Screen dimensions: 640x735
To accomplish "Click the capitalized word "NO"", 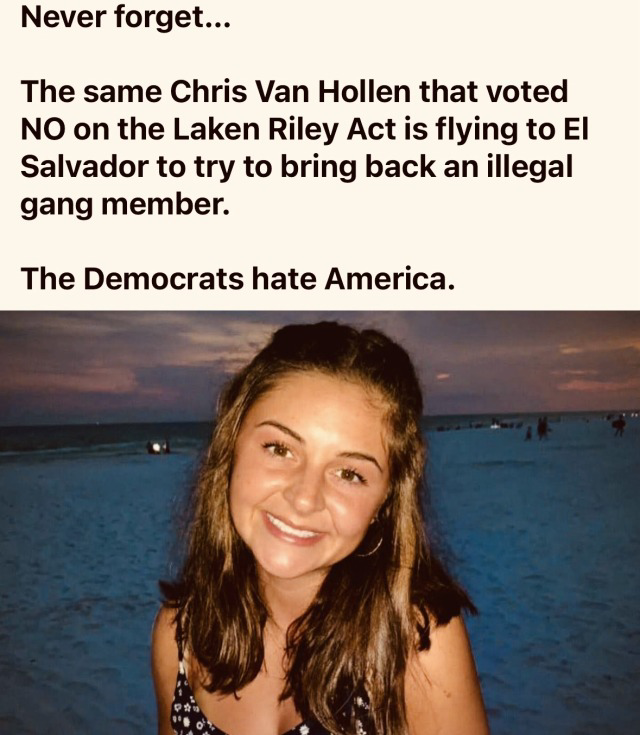I will pyautogui.click(x=43, y=129).
